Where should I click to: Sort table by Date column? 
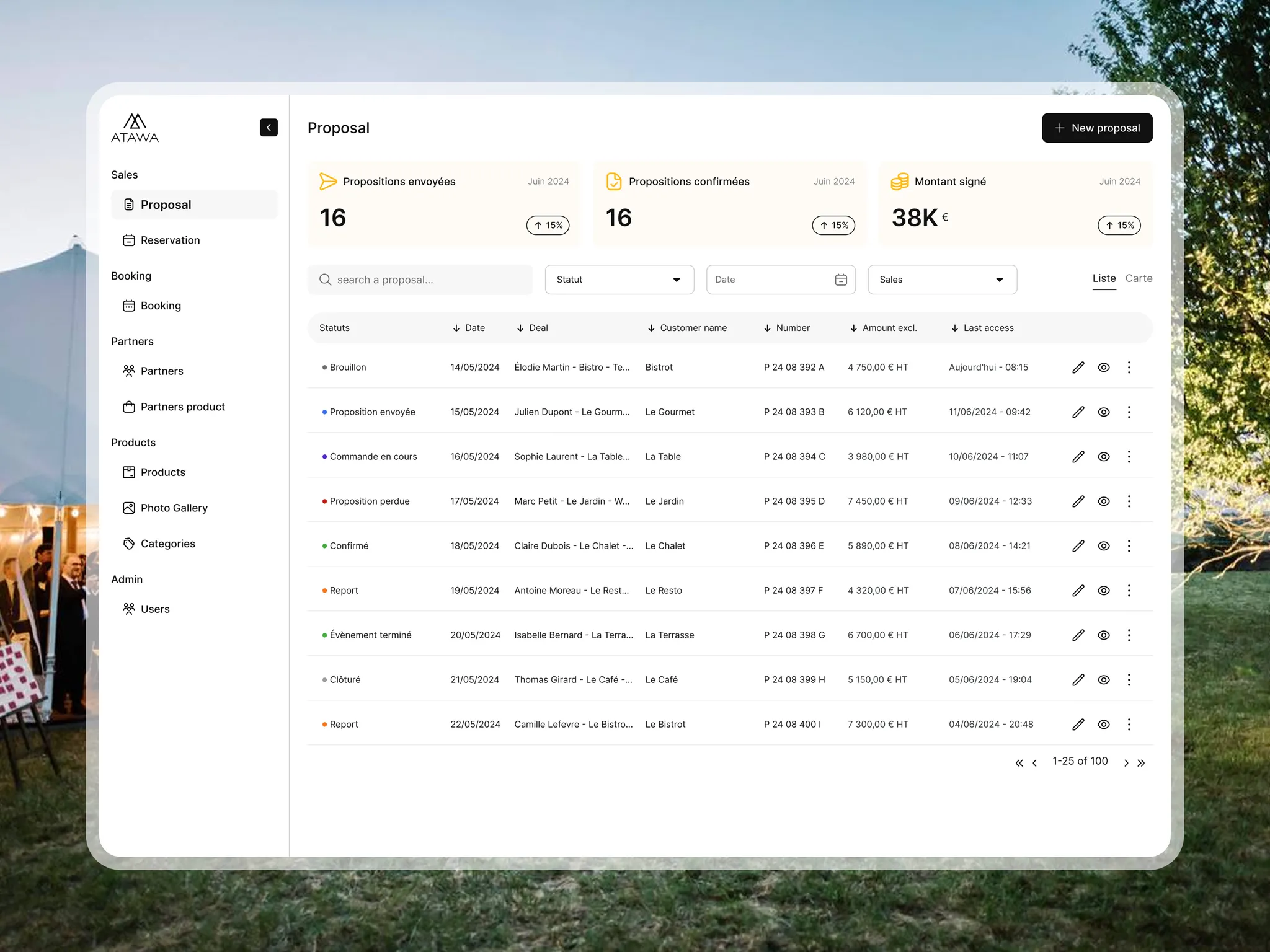point(469,328)
